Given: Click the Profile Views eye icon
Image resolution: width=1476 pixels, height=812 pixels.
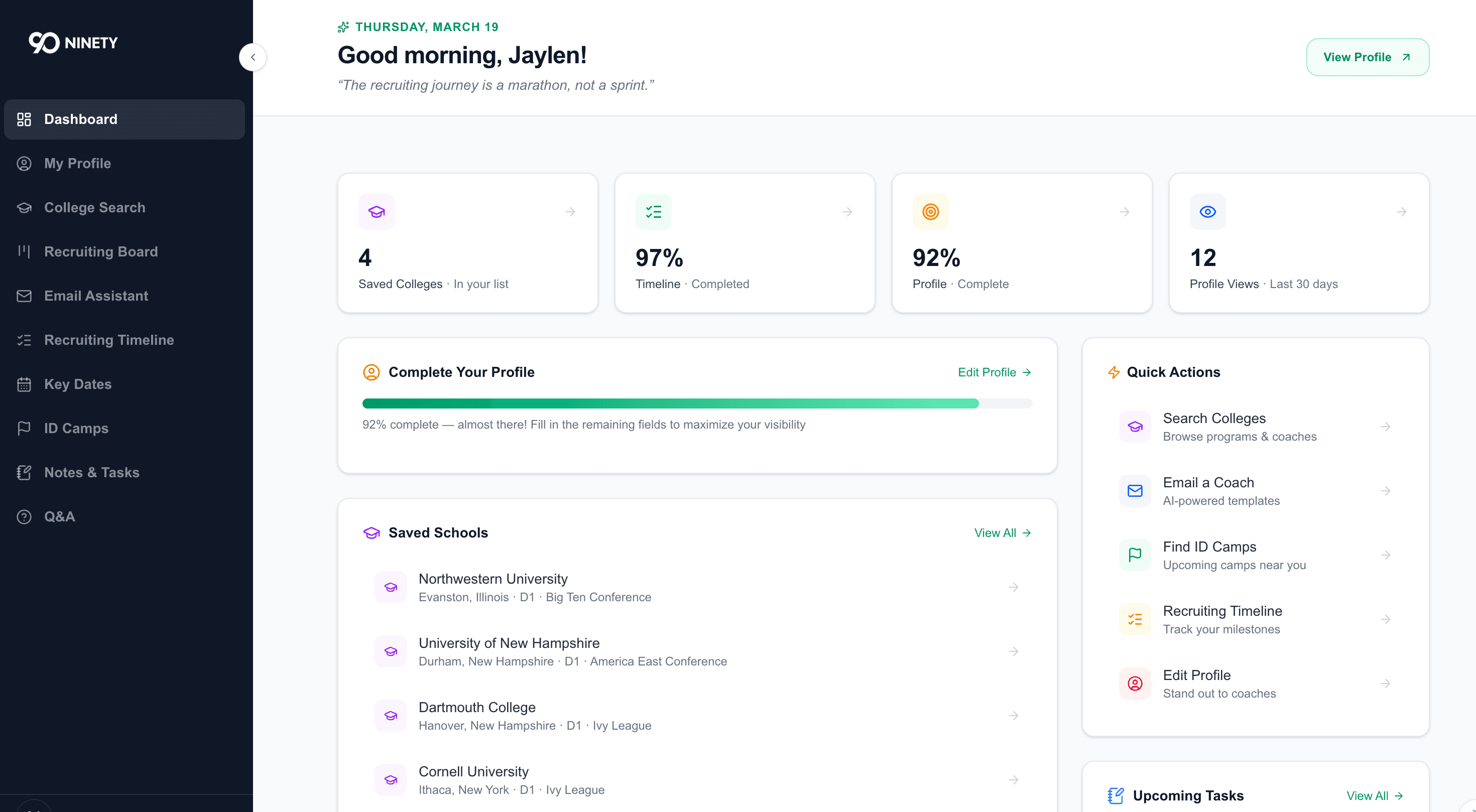Looking at the screenshot, I should coord(1207,212).
